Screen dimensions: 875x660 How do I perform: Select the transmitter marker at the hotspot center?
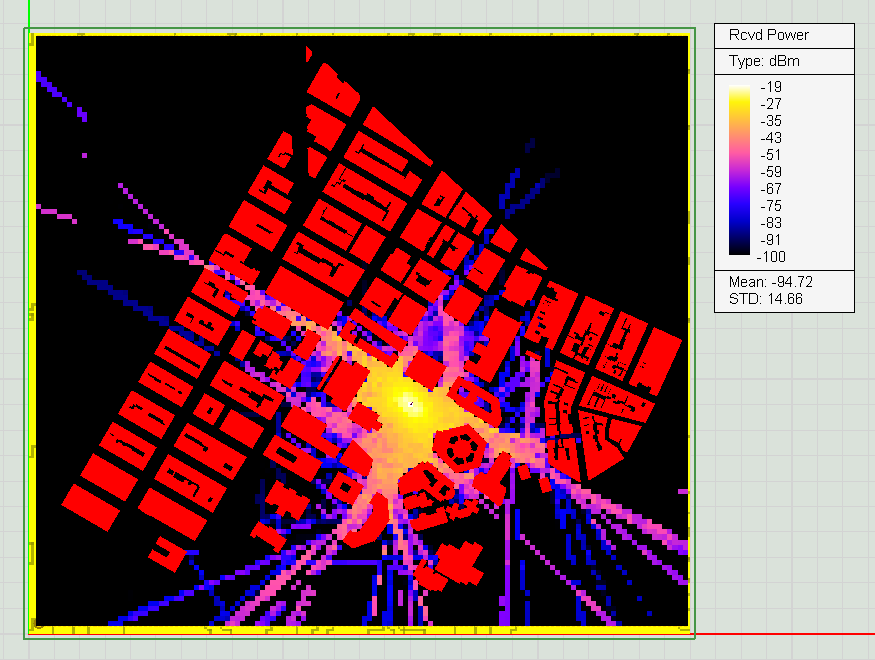click(411, 403)
